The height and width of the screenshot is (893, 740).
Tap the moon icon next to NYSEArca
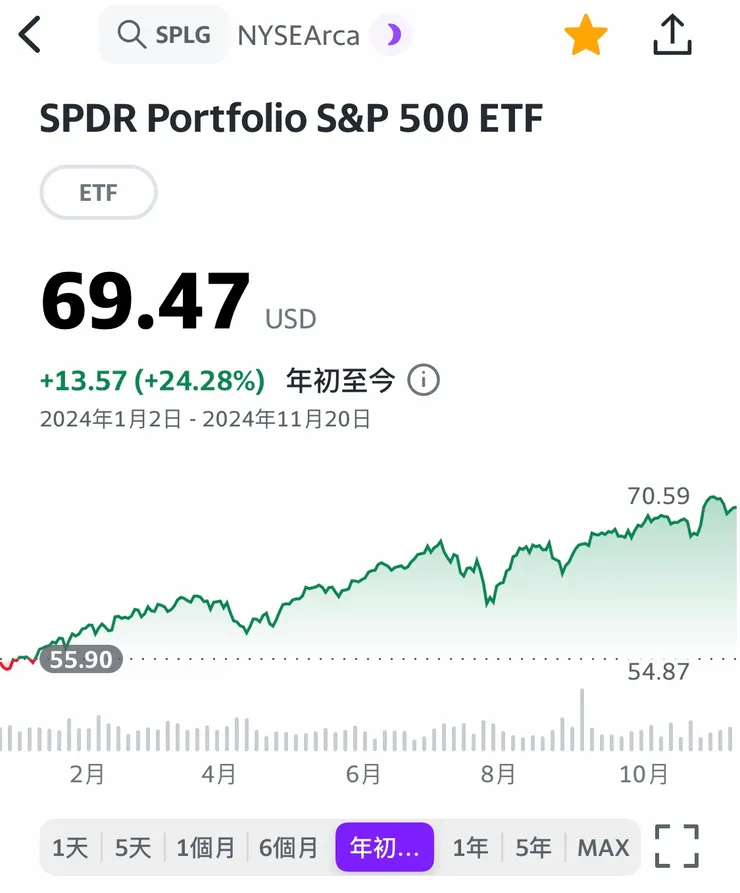(x=390, y=34)
